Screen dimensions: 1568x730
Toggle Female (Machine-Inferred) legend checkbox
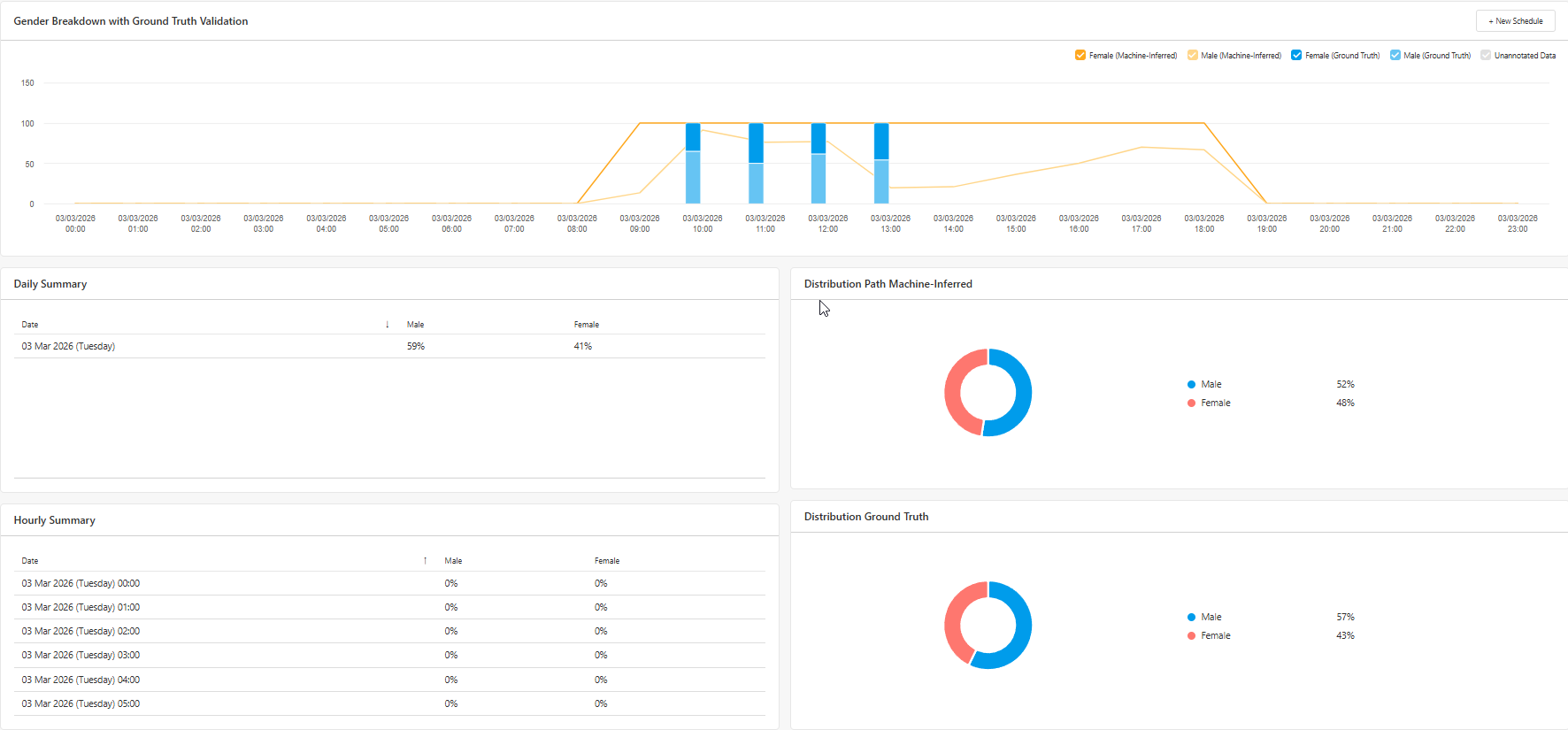pos(1080,55)
